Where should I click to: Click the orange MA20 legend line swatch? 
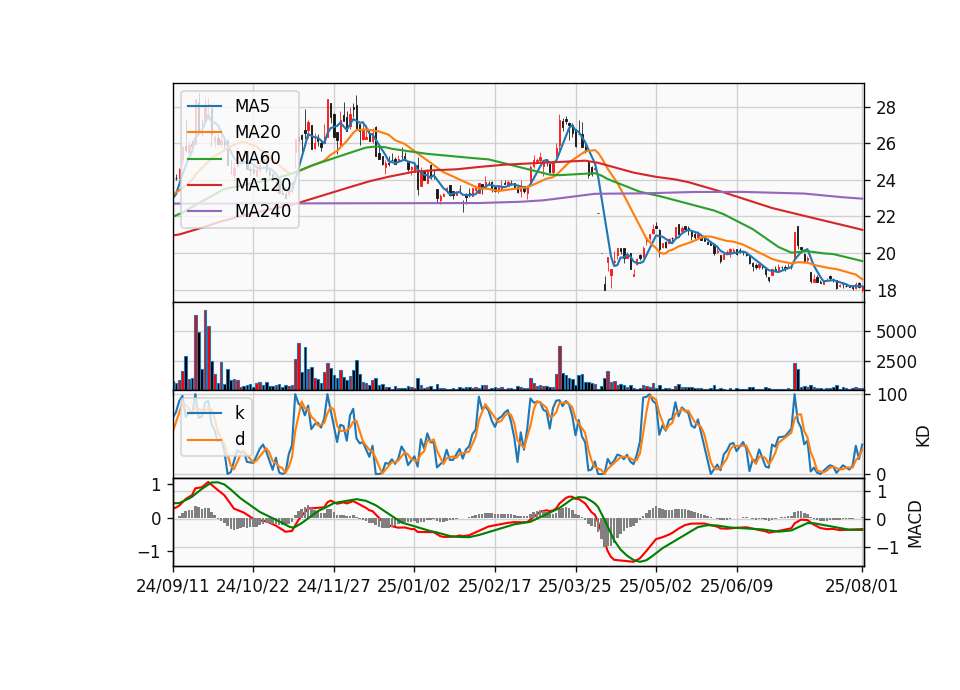[x=204, y=132]
